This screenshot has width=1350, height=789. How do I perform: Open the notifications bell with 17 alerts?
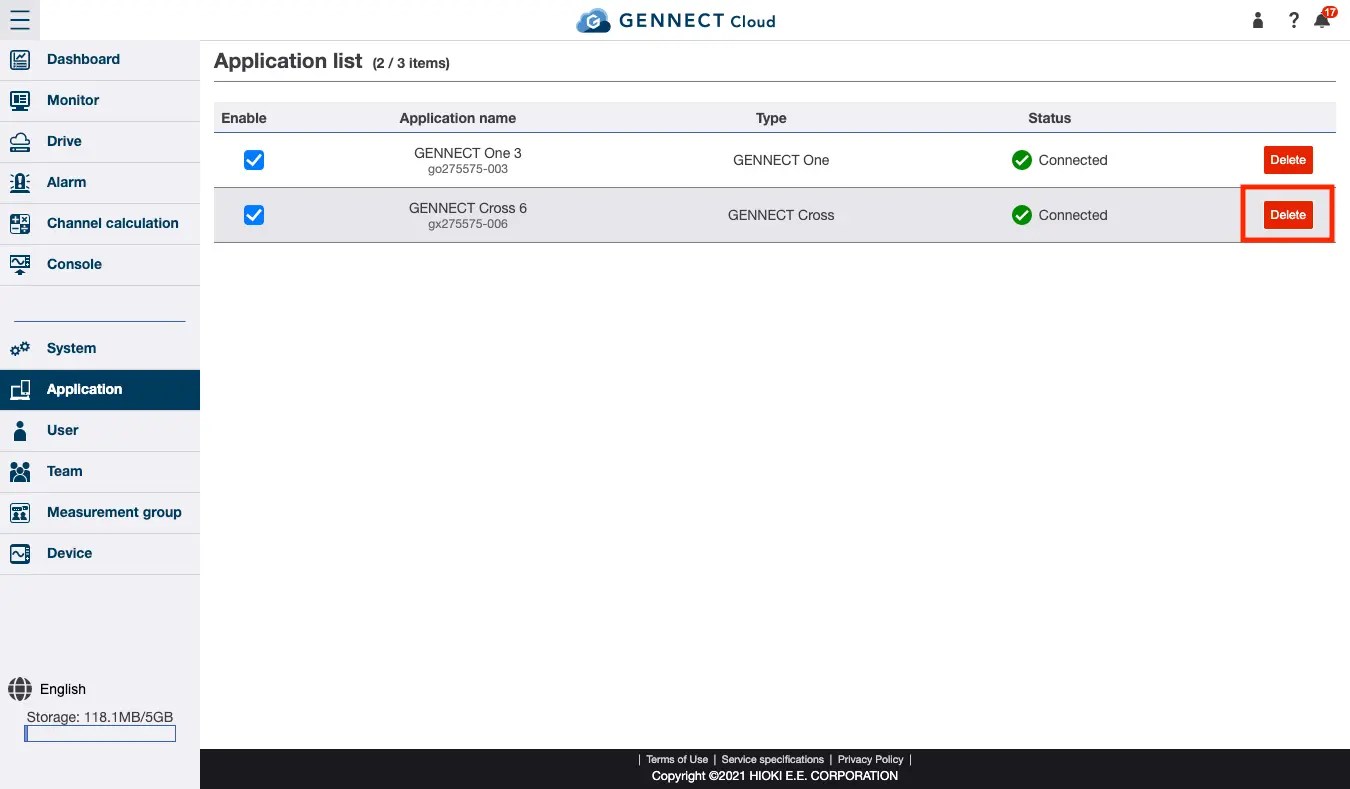coord(1321,19)
